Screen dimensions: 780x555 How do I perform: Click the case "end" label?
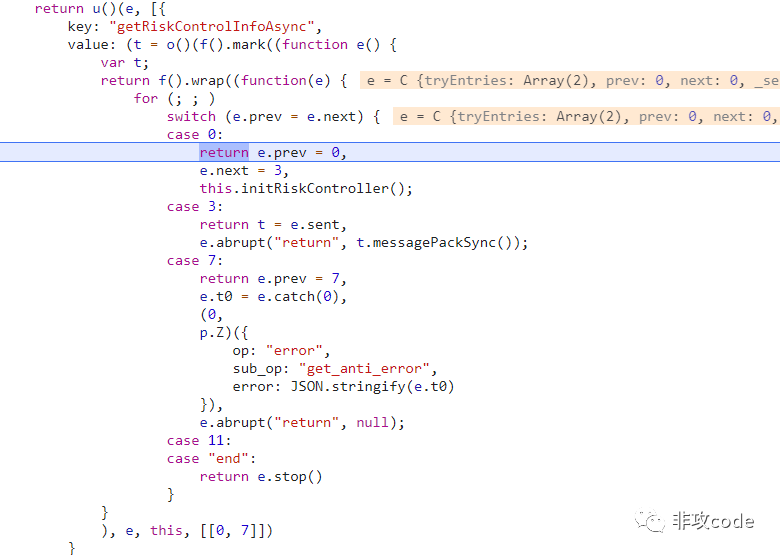coord(211,459)
